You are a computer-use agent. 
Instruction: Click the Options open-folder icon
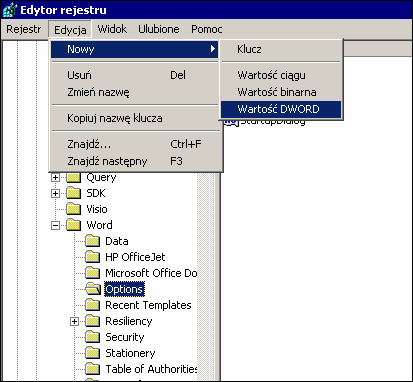[93, 289]
